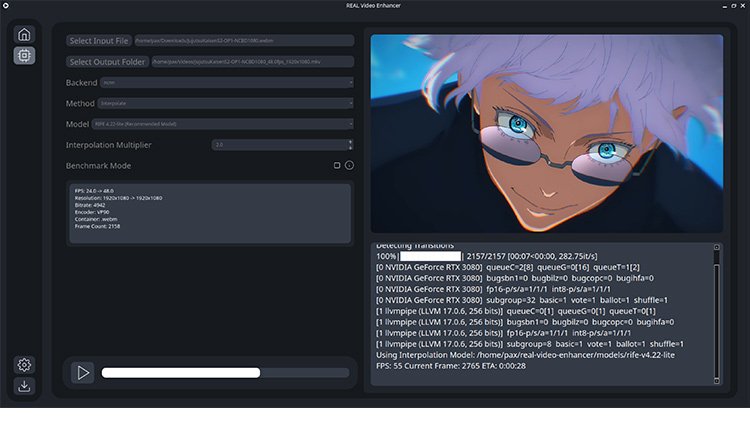This screenshot has width=750, height=428.
Task: Click the video preview image
Action: 547,133
